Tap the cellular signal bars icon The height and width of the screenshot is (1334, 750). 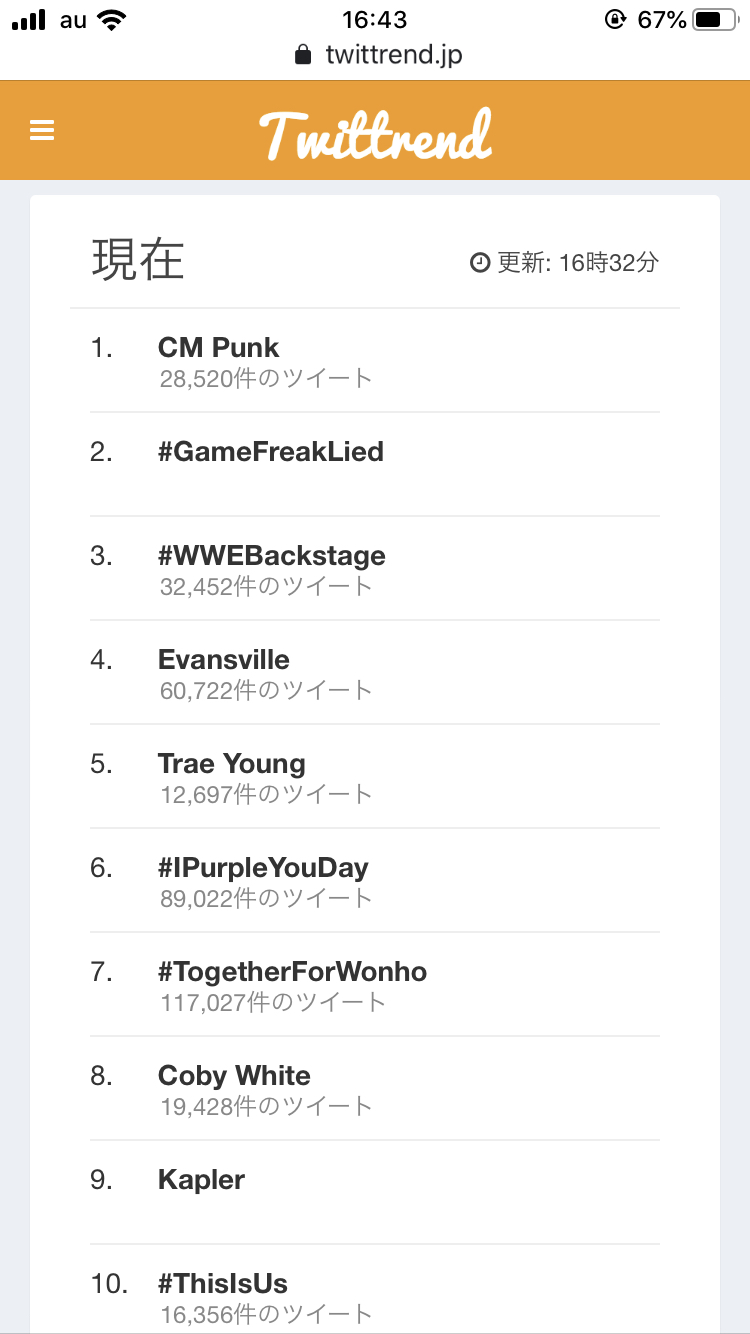tap(29, 20)
